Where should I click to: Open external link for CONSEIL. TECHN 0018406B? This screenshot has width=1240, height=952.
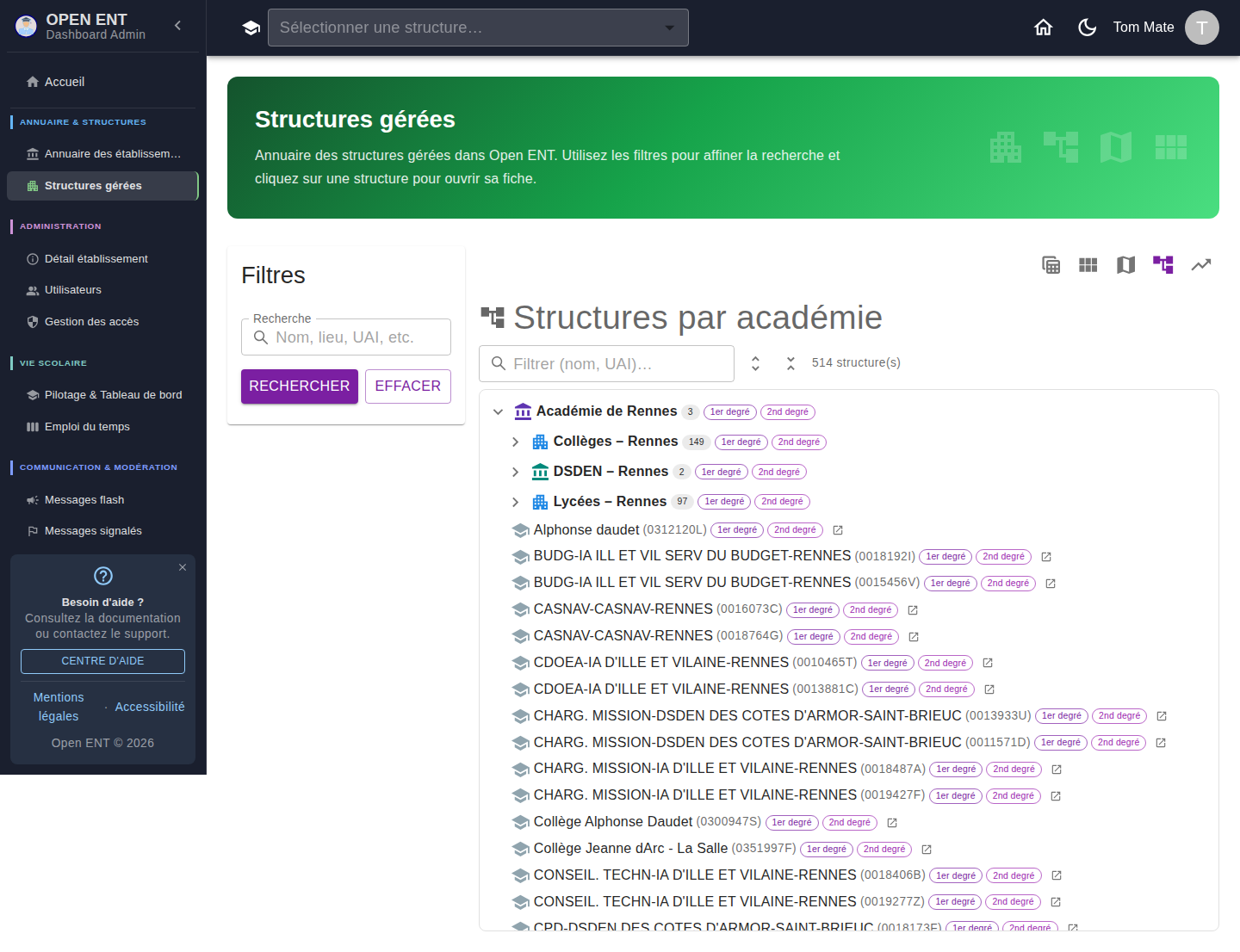click(x=1057, y=876)
